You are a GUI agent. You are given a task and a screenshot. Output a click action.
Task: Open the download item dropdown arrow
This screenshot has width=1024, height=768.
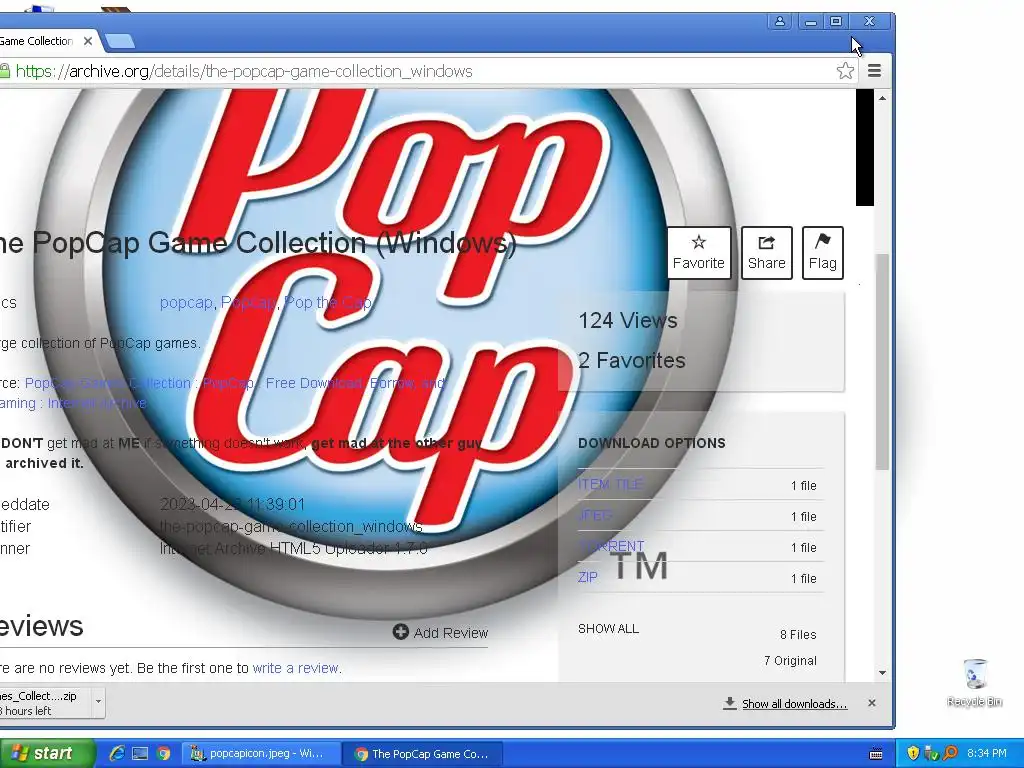coord(98,701)
